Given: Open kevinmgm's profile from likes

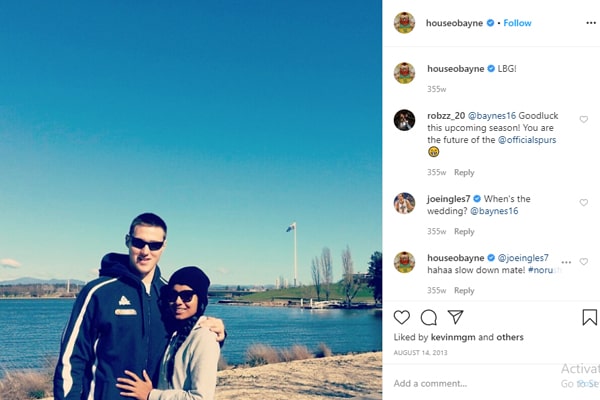Looking at the screenshot, I should coord(453,337).
